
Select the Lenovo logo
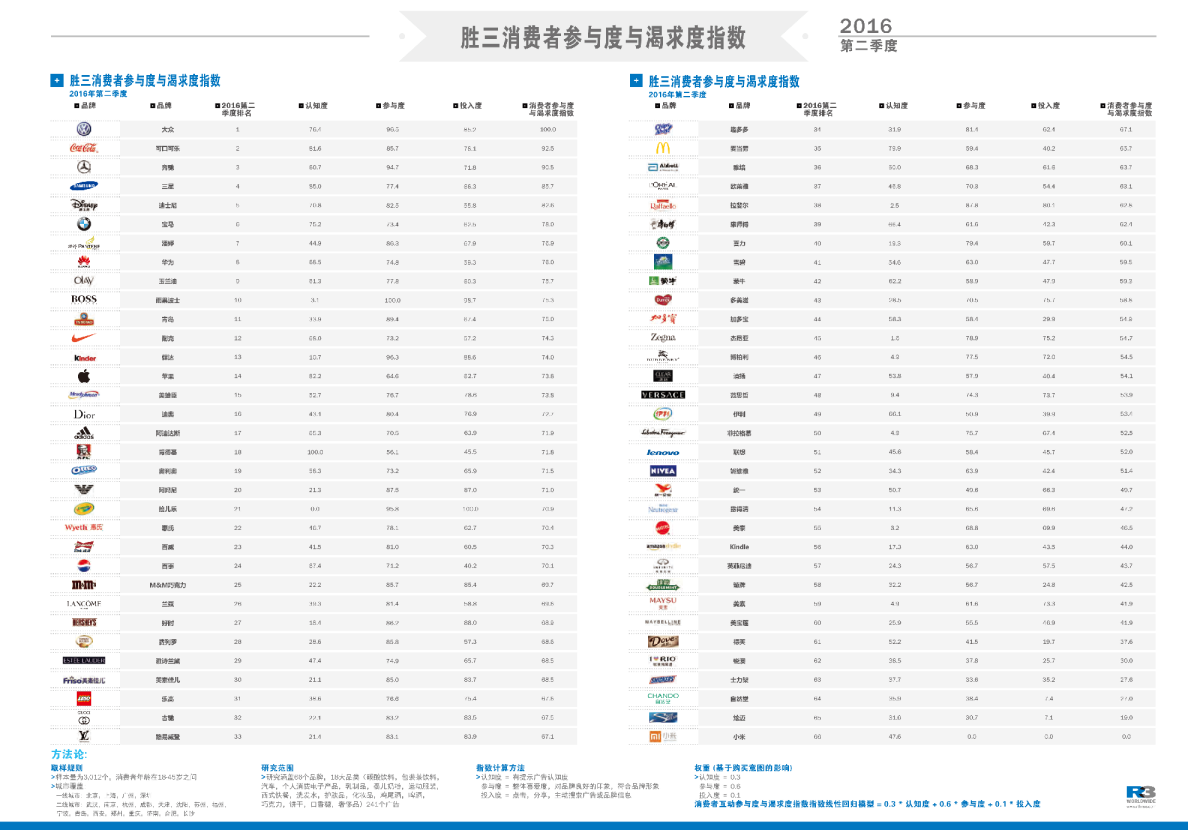point(663,452)
